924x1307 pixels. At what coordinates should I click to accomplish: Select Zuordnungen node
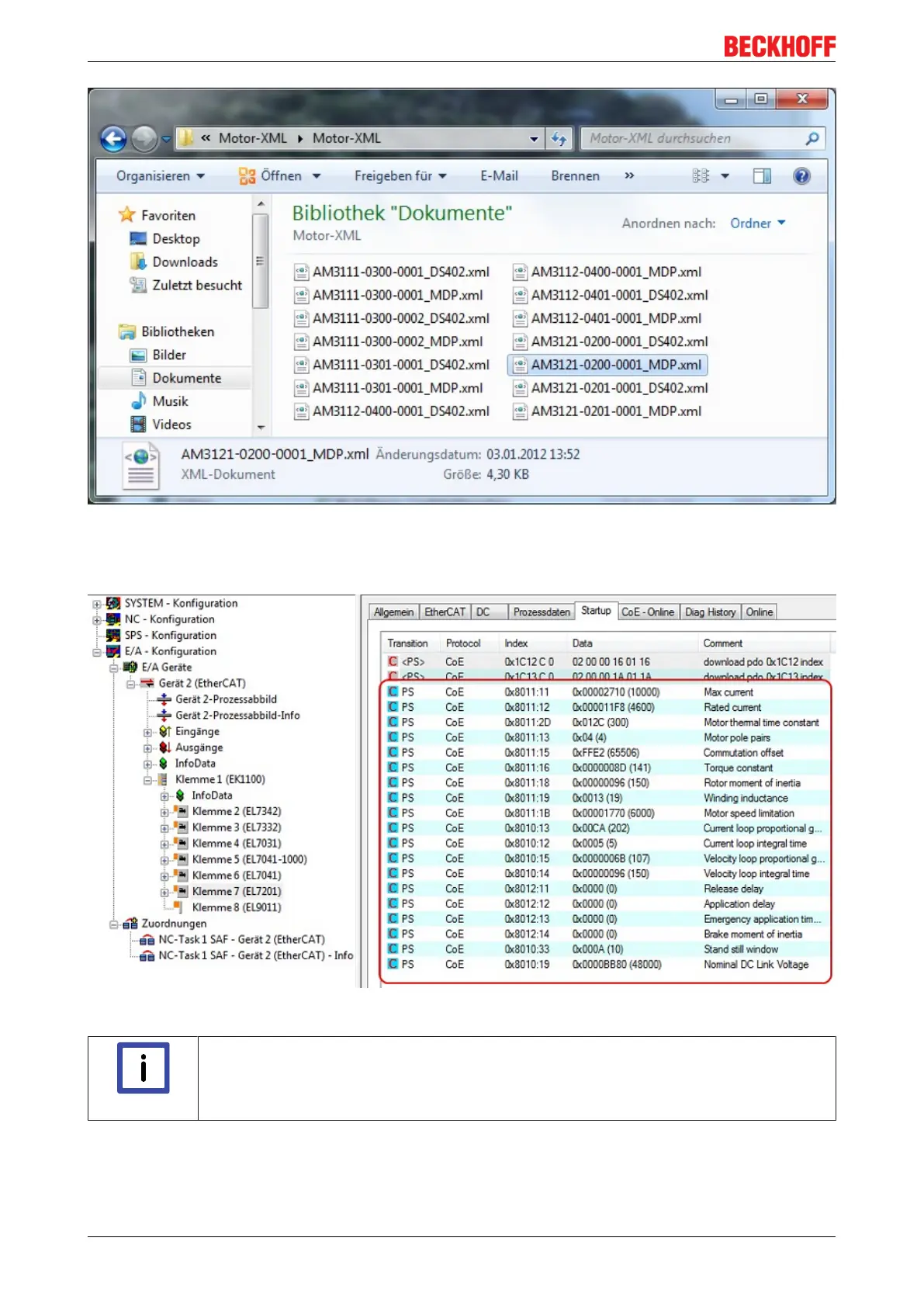174,924
